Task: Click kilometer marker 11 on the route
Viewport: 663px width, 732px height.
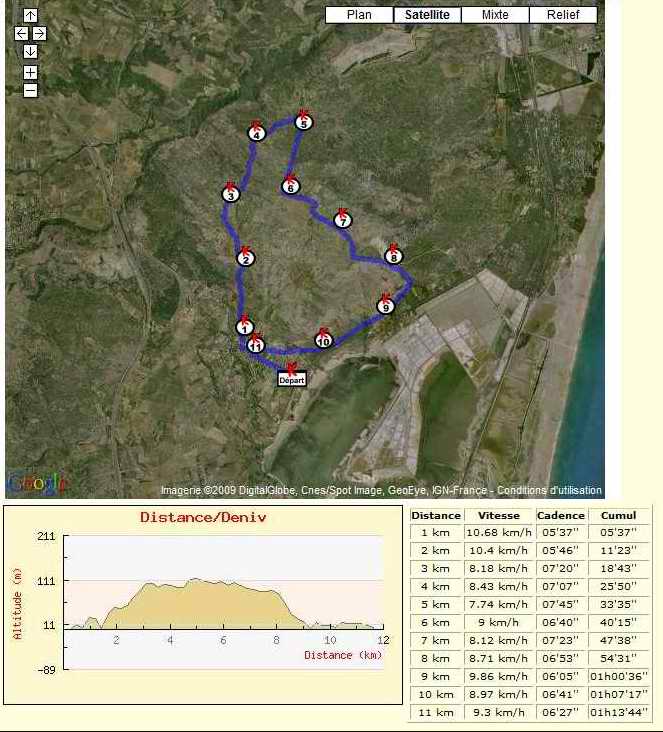Action: tap(255, 344)
